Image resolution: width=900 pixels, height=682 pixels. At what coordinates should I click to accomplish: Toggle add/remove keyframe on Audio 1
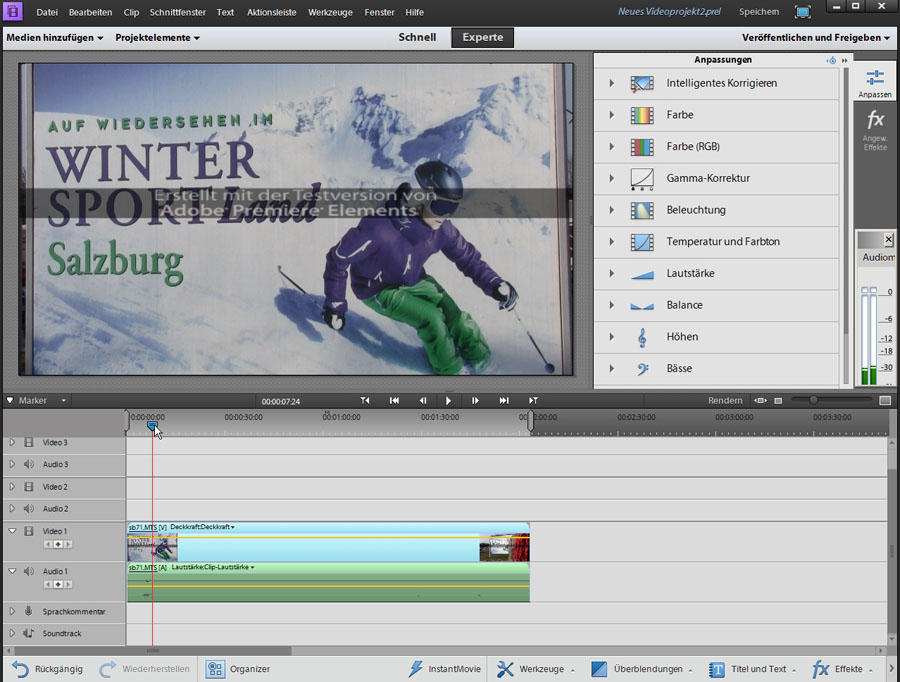click(58, 584)
